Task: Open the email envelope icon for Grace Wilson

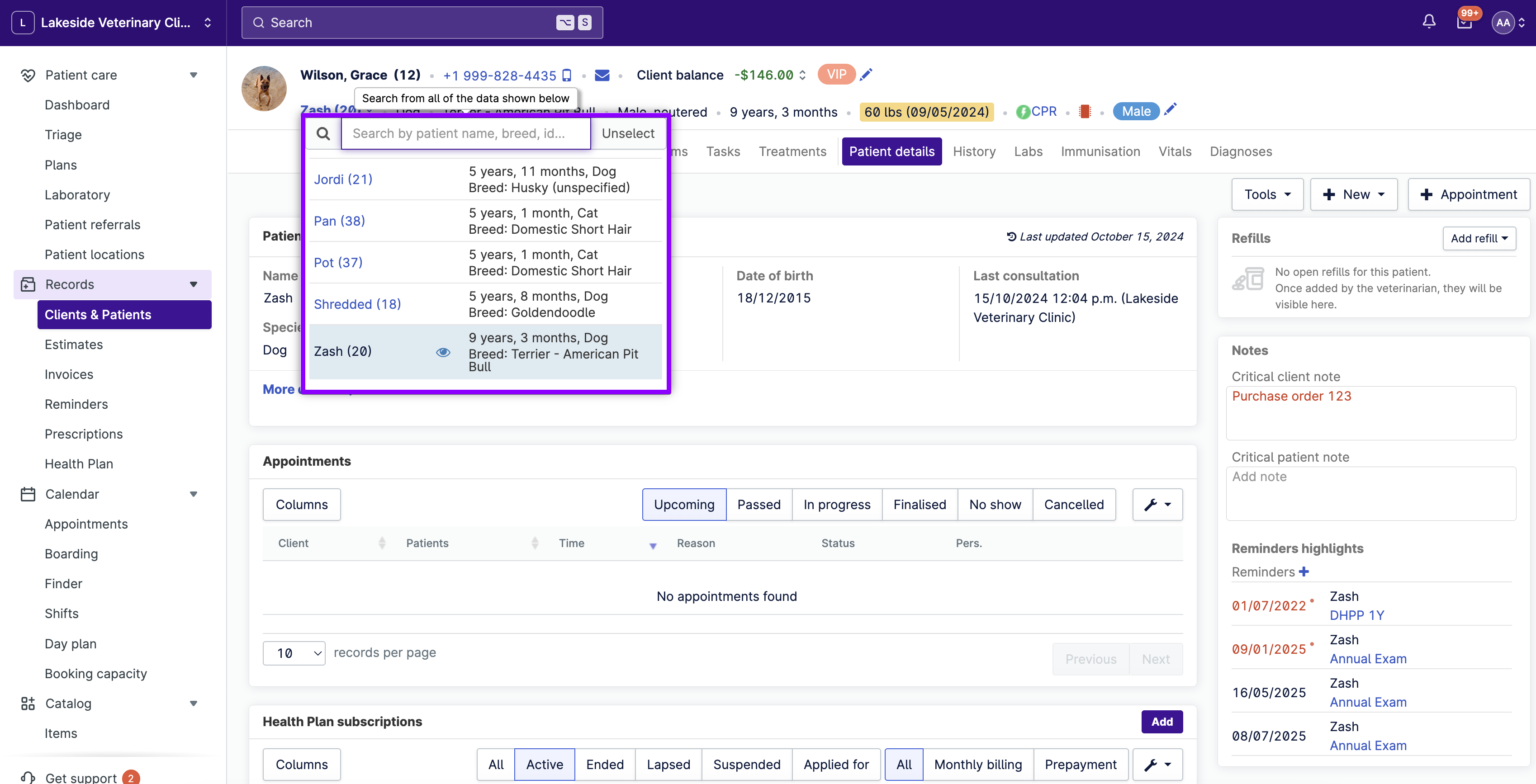Action: pos(602,75)
